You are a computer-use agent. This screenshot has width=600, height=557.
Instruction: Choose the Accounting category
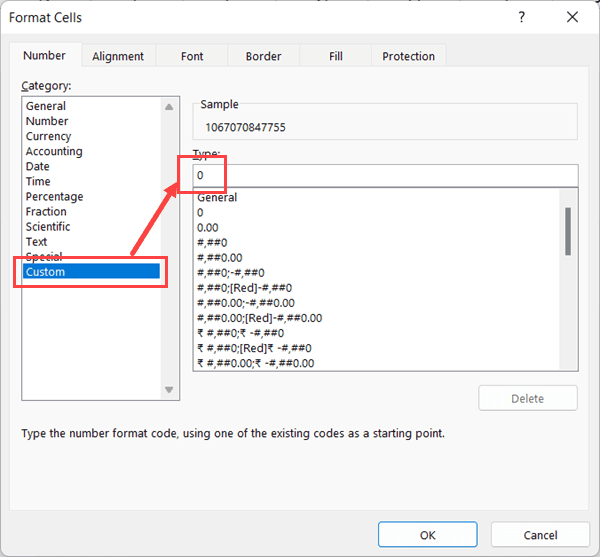[x=54, y=151]
